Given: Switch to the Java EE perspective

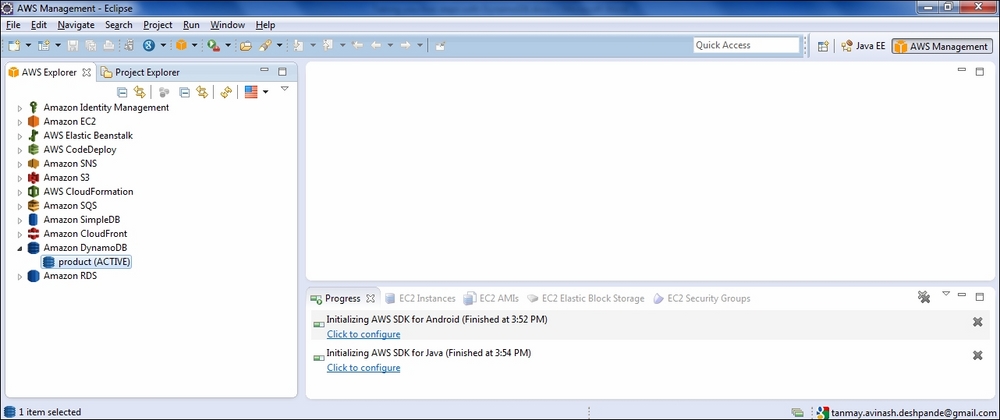Looking at the screenshot, I should pyautogui.click(x=863, y=46).
